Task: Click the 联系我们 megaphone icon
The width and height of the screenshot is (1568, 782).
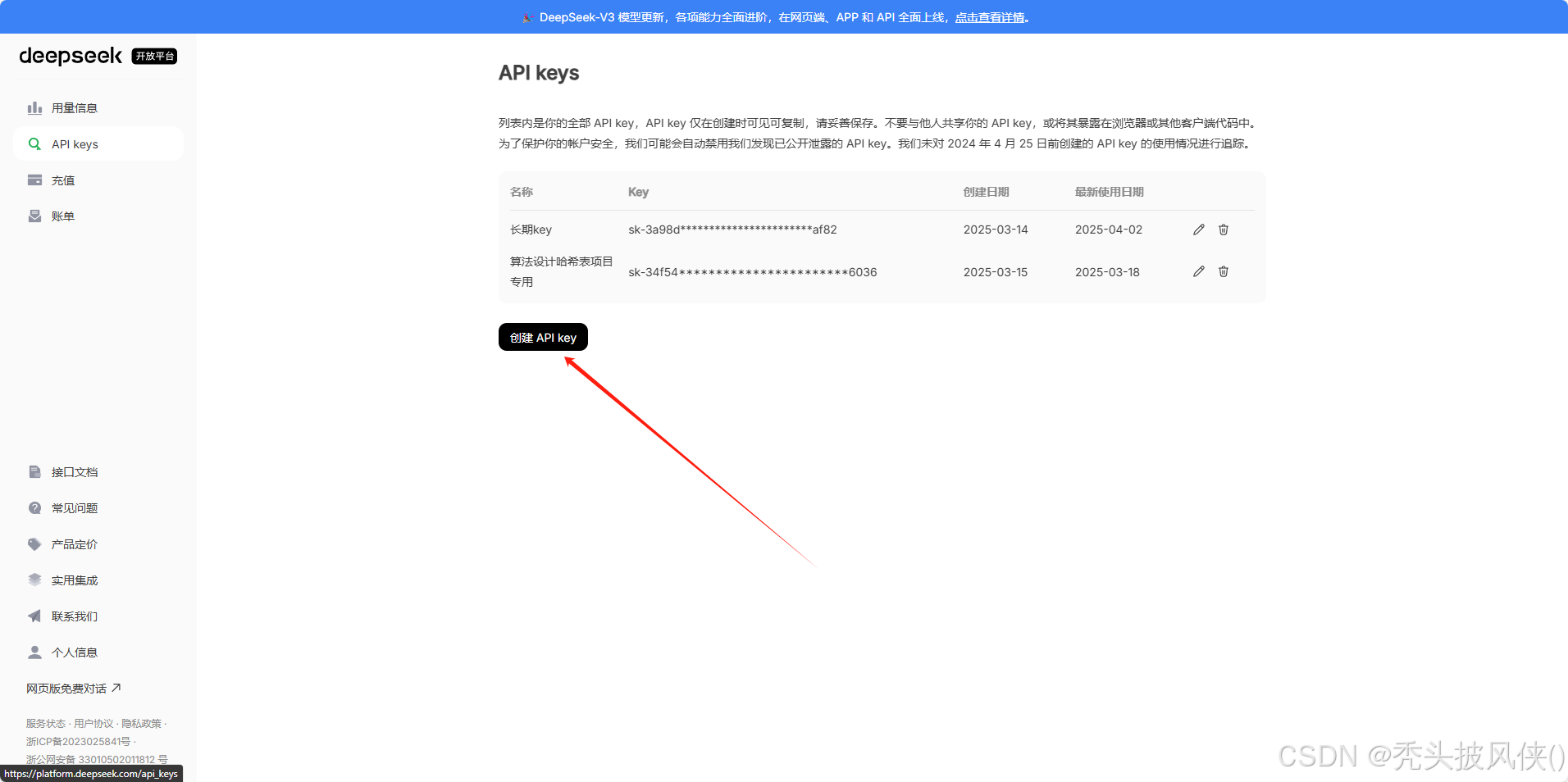Action: 34,616
